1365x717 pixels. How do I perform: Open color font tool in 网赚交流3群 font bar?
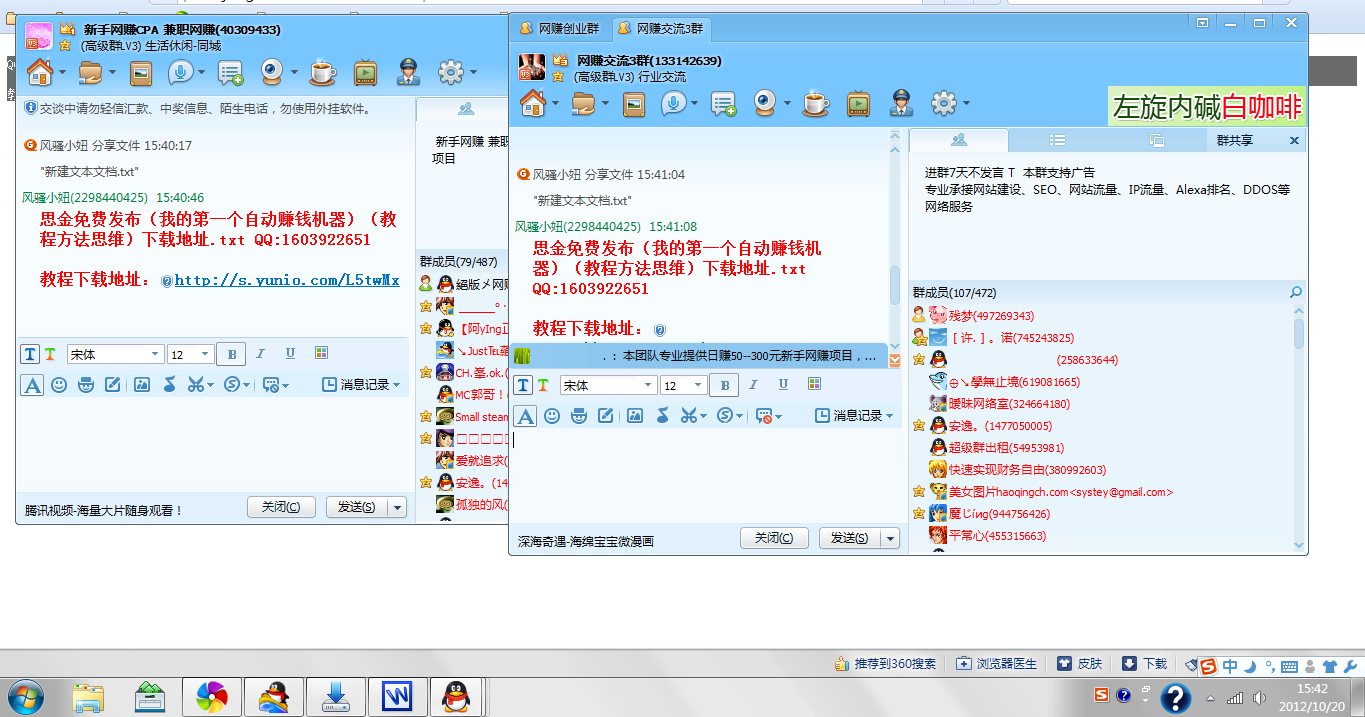tap(543, 385)
